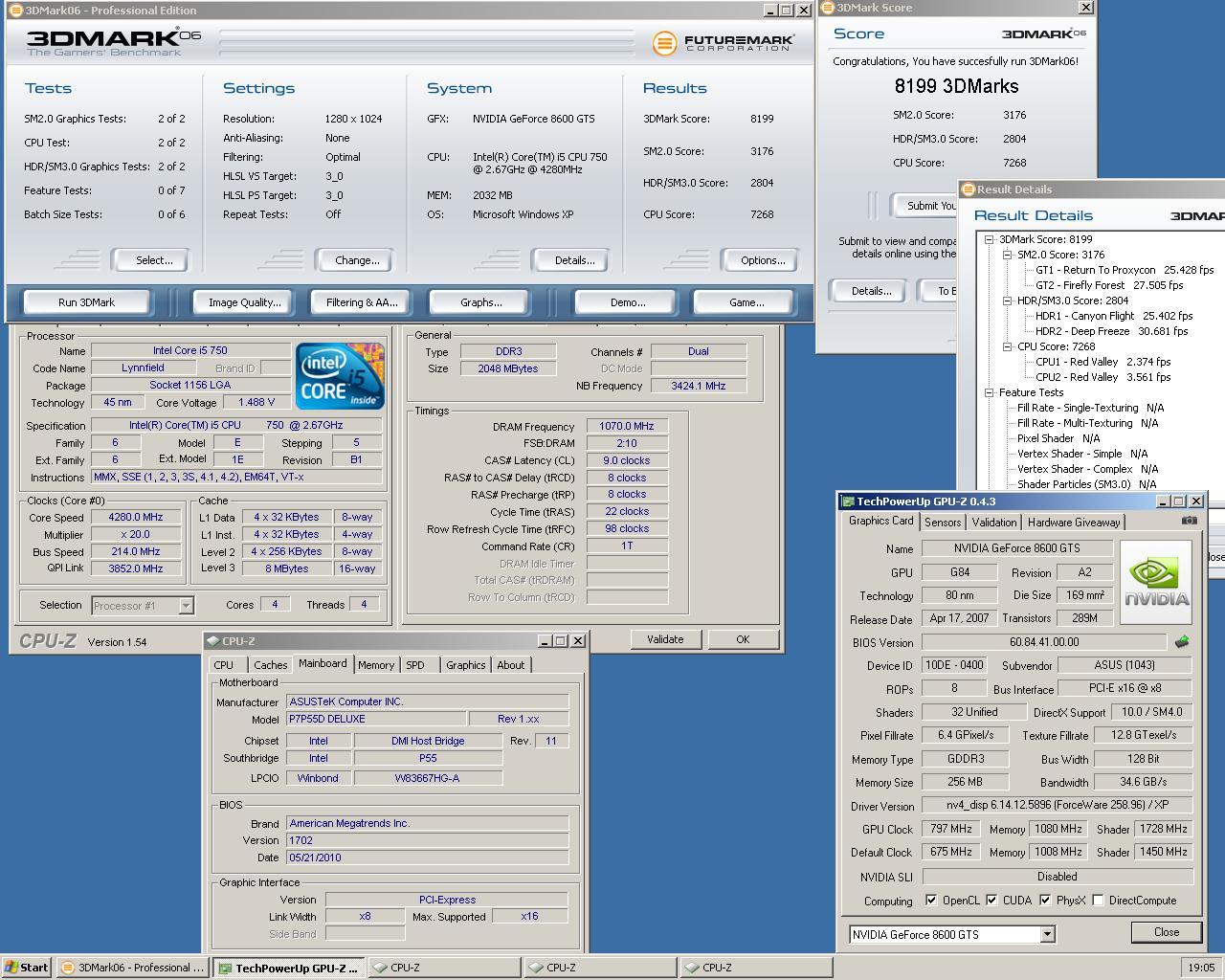The height and width of the screenshot is (980, 1225).
Task: Click the CPU-Z mainboard window title icon
Action: [x=212, y=641]
